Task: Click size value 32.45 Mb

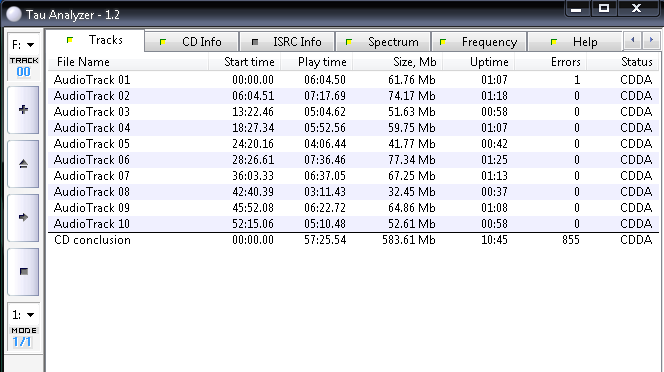Action: tap(412, 192)
